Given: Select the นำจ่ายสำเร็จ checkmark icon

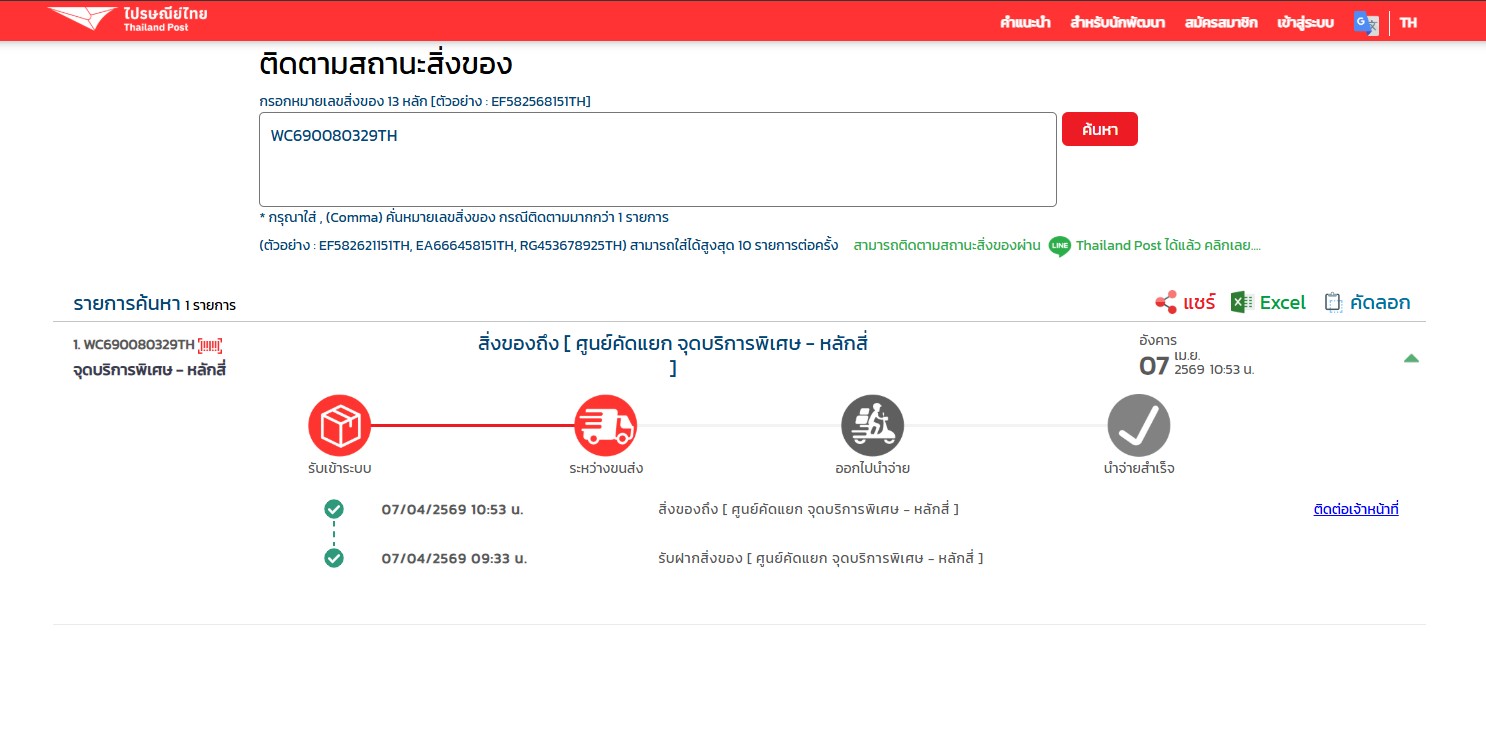Looking at the screenshot, I should (1138, 426).
